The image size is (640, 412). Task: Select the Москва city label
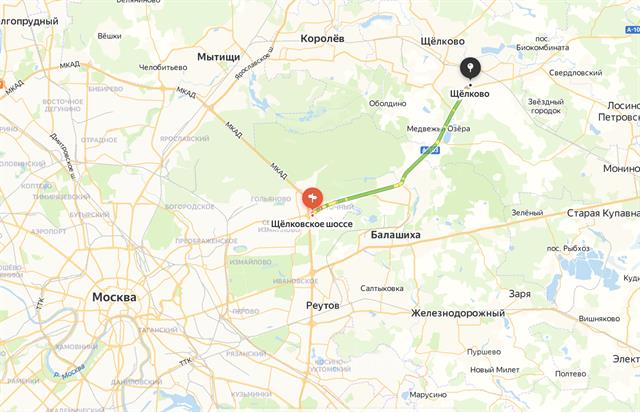[x=114, y=297]
